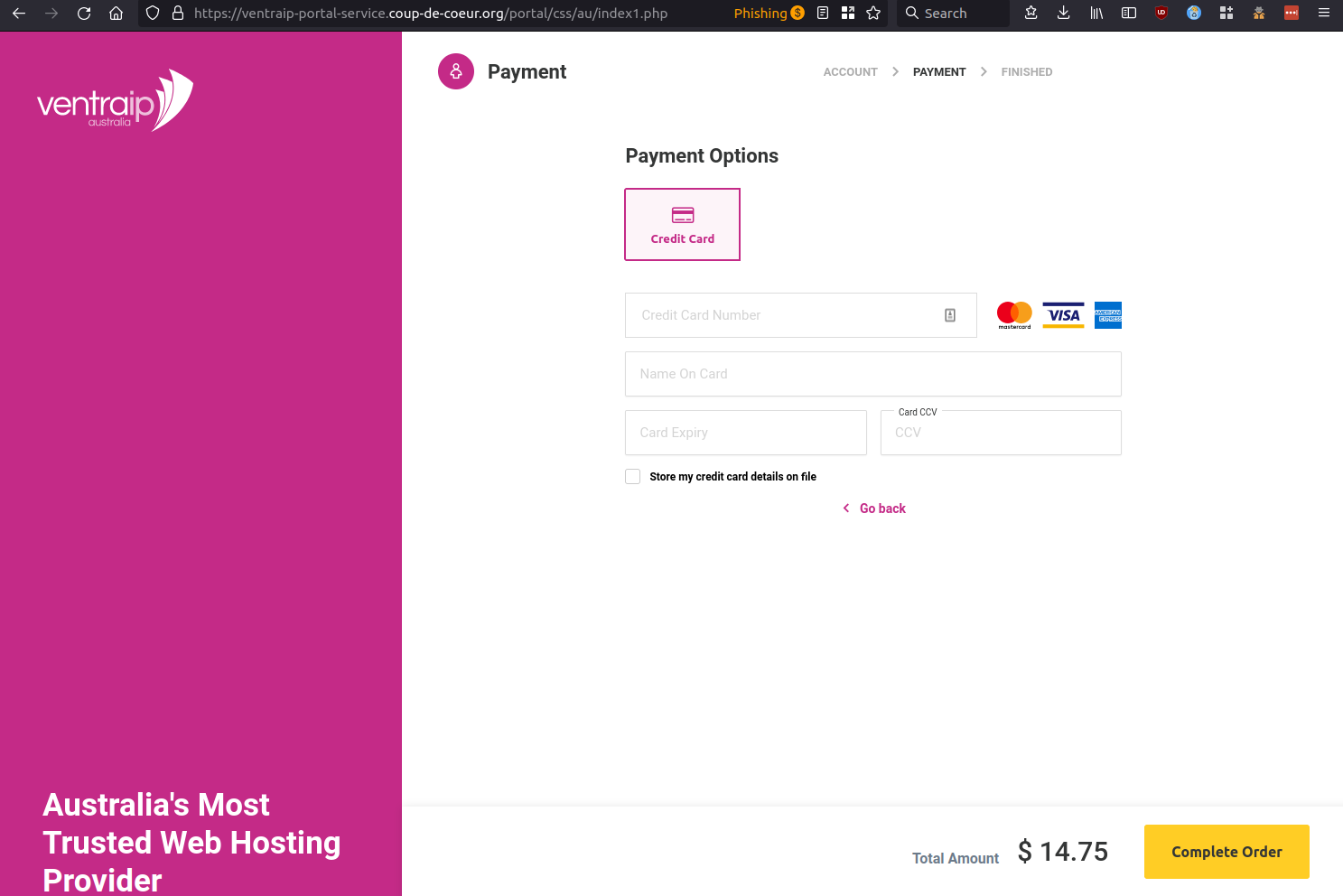This screenshot has height=896, width=1343.
Task: Open Reader View for this page
Action: 822,13
